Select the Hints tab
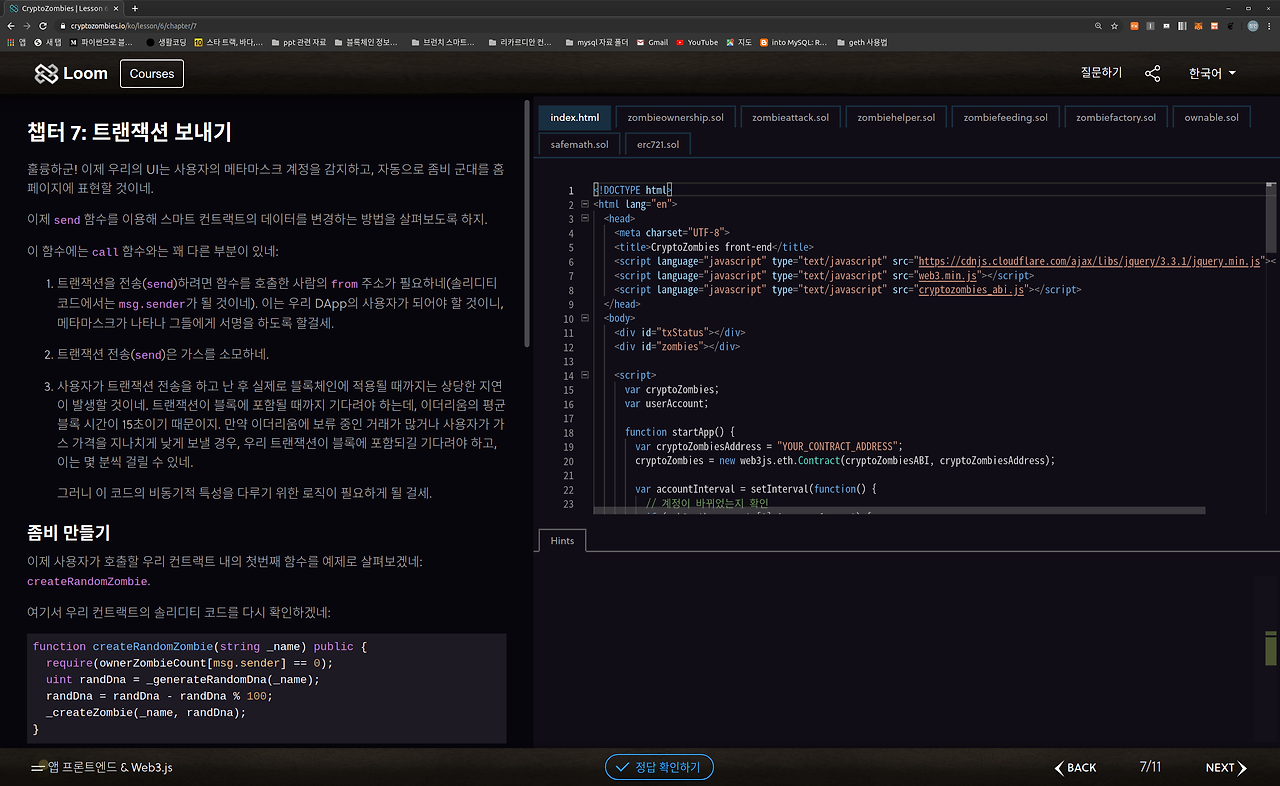Image resolution: width=1280 pixels, height=786 pixels. click(562, 541)
